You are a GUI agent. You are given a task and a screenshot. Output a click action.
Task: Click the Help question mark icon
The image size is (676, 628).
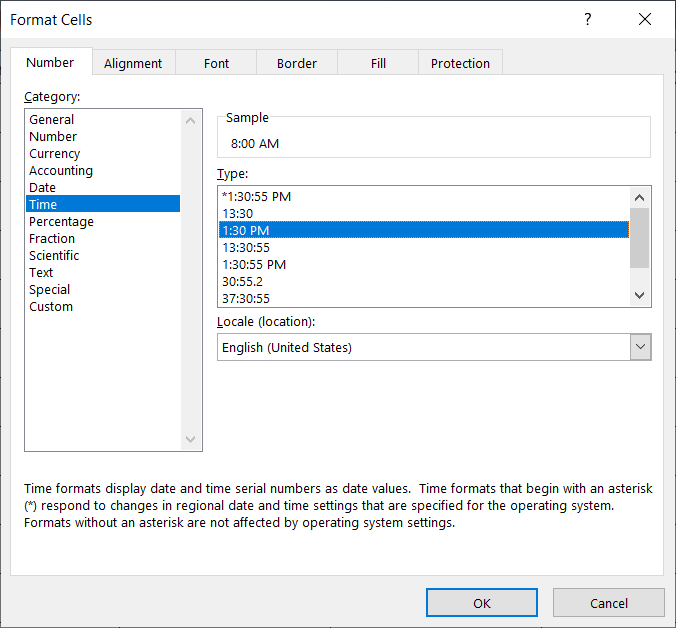click(x=587, y=20)
